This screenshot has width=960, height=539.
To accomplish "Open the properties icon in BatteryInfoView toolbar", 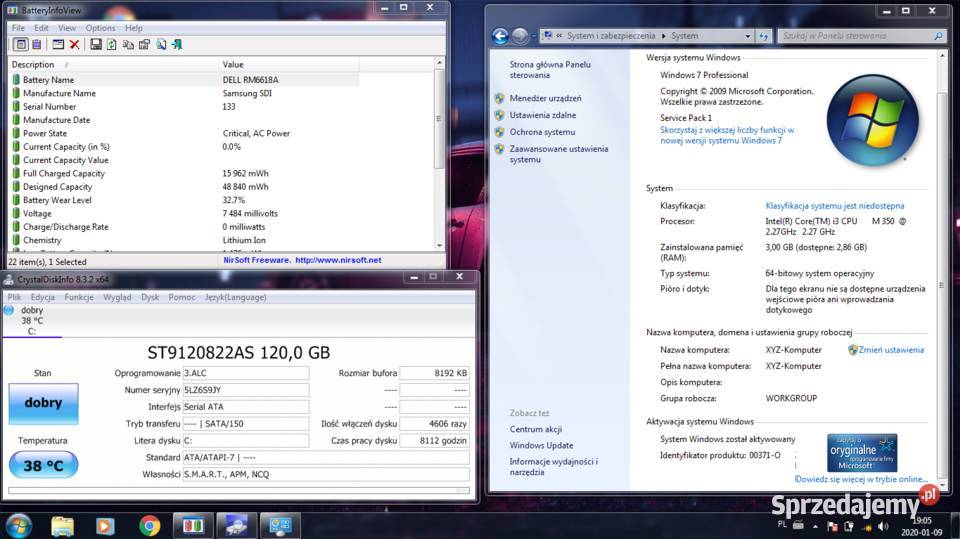I will click(144, 44).
